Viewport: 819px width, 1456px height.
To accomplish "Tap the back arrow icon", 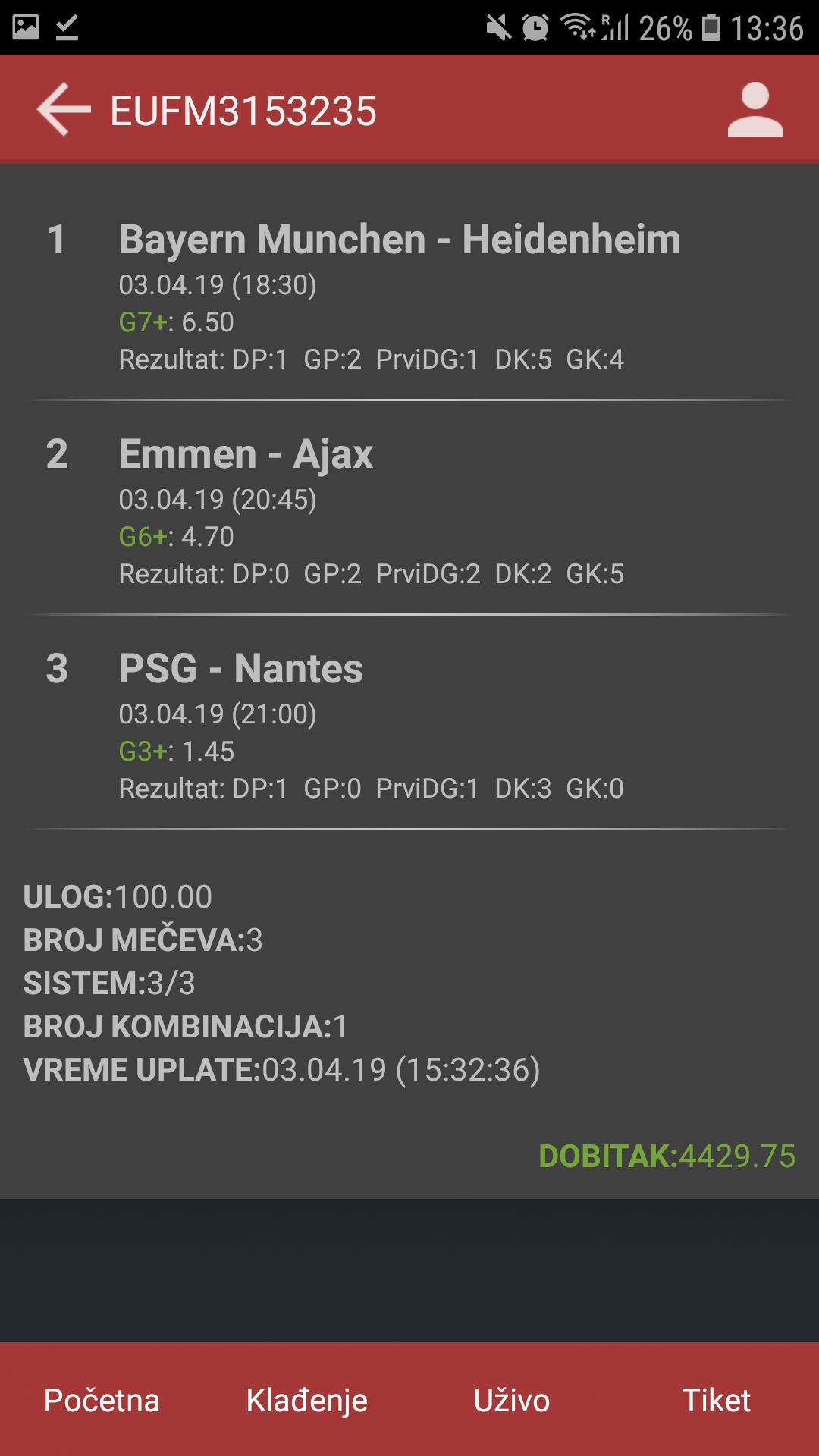I will (64, 110).
